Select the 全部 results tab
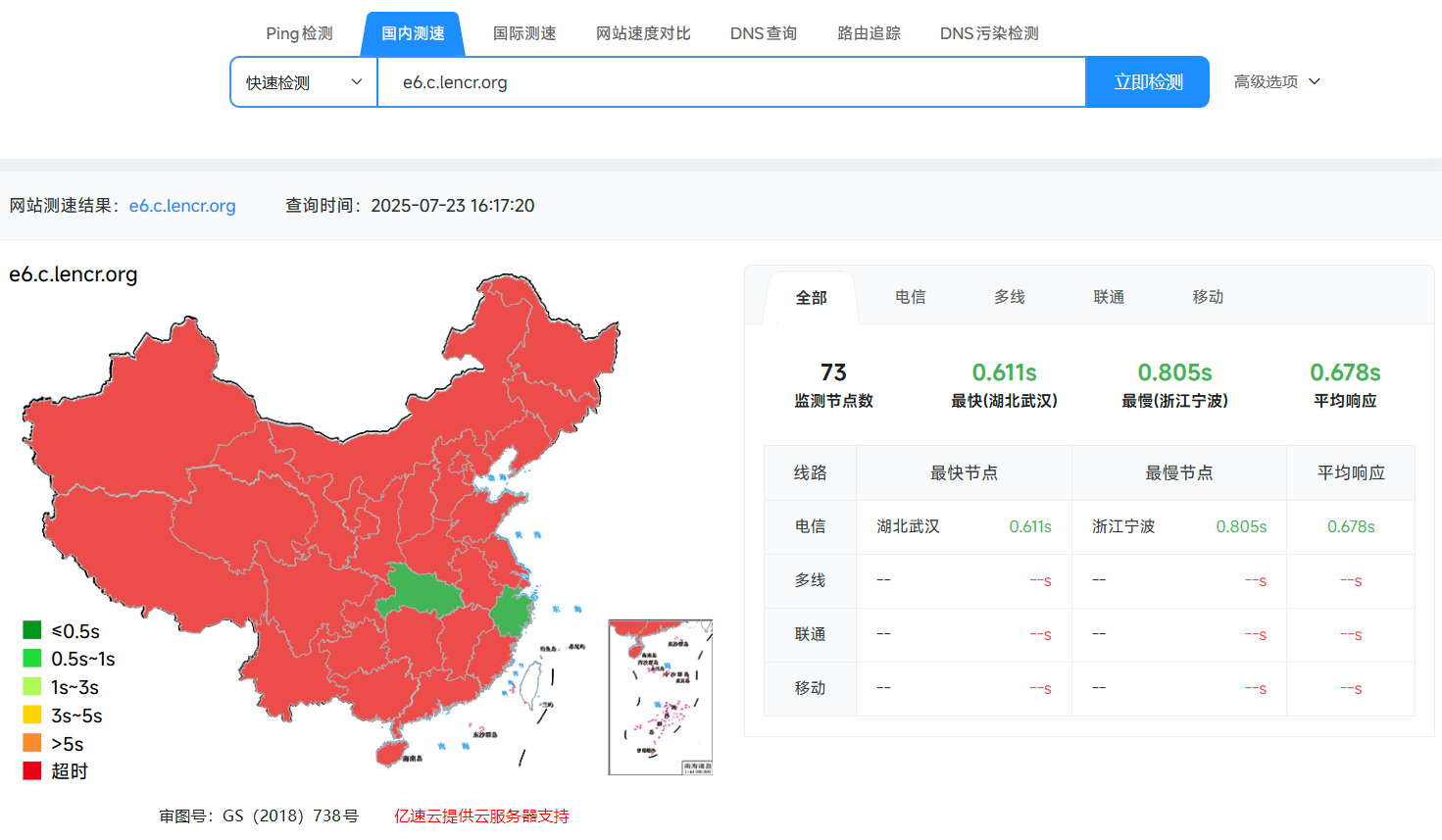Screen dimensions: 1442x840 (811, 296)
